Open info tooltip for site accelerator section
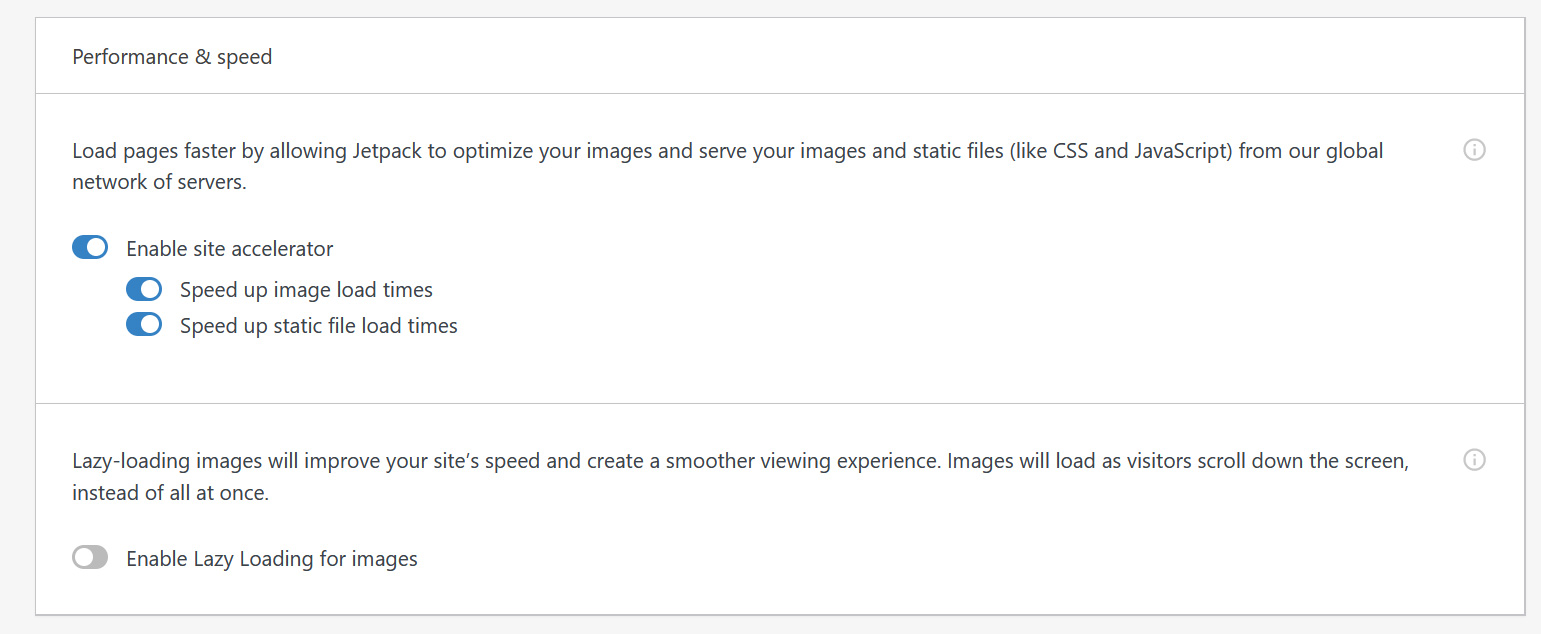This screenshot has width=1541, height=634. 1474,150
